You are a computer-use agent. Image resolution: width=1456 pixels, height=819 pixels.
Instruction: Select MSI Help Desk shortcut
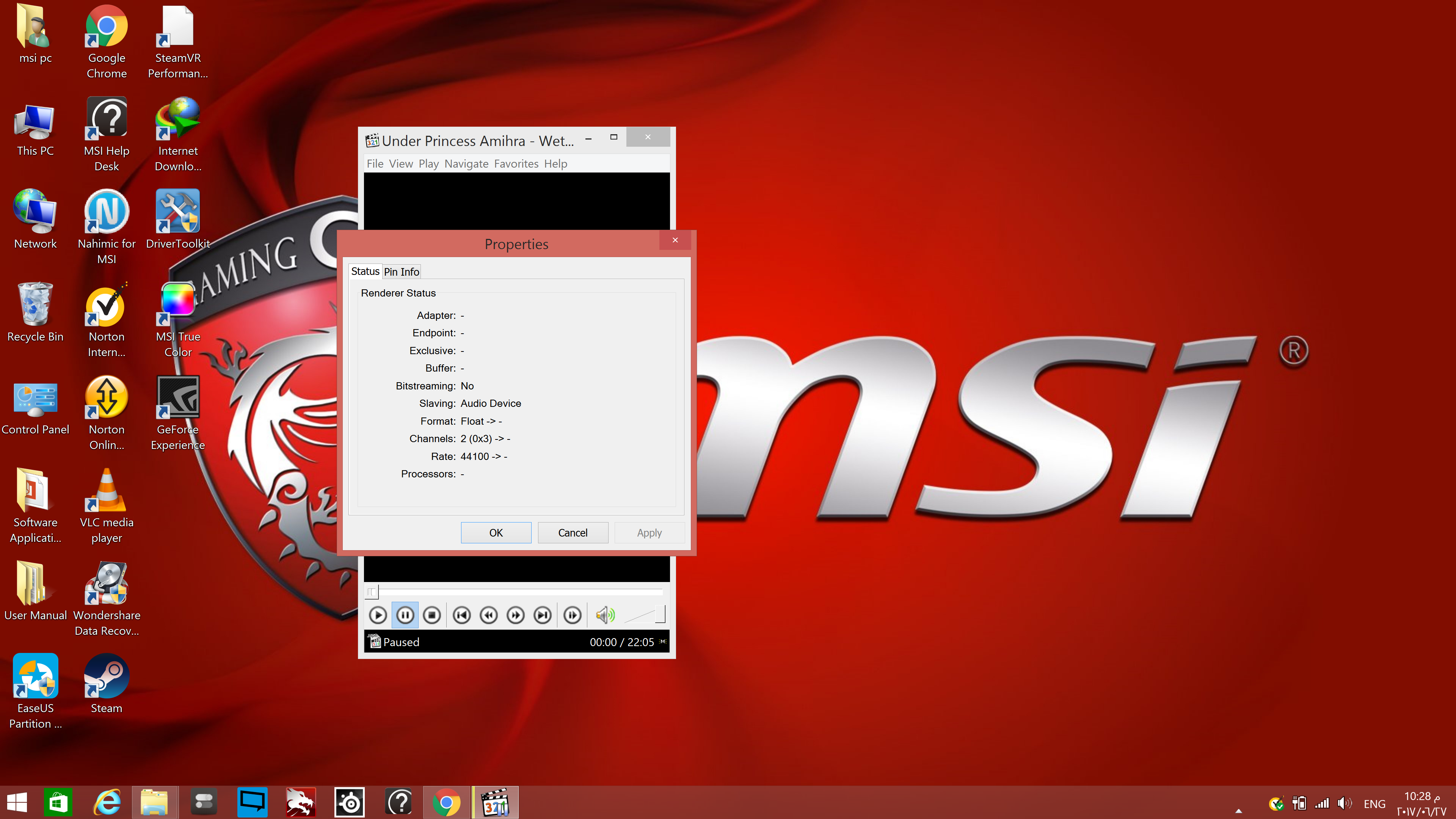coord(106,135)
